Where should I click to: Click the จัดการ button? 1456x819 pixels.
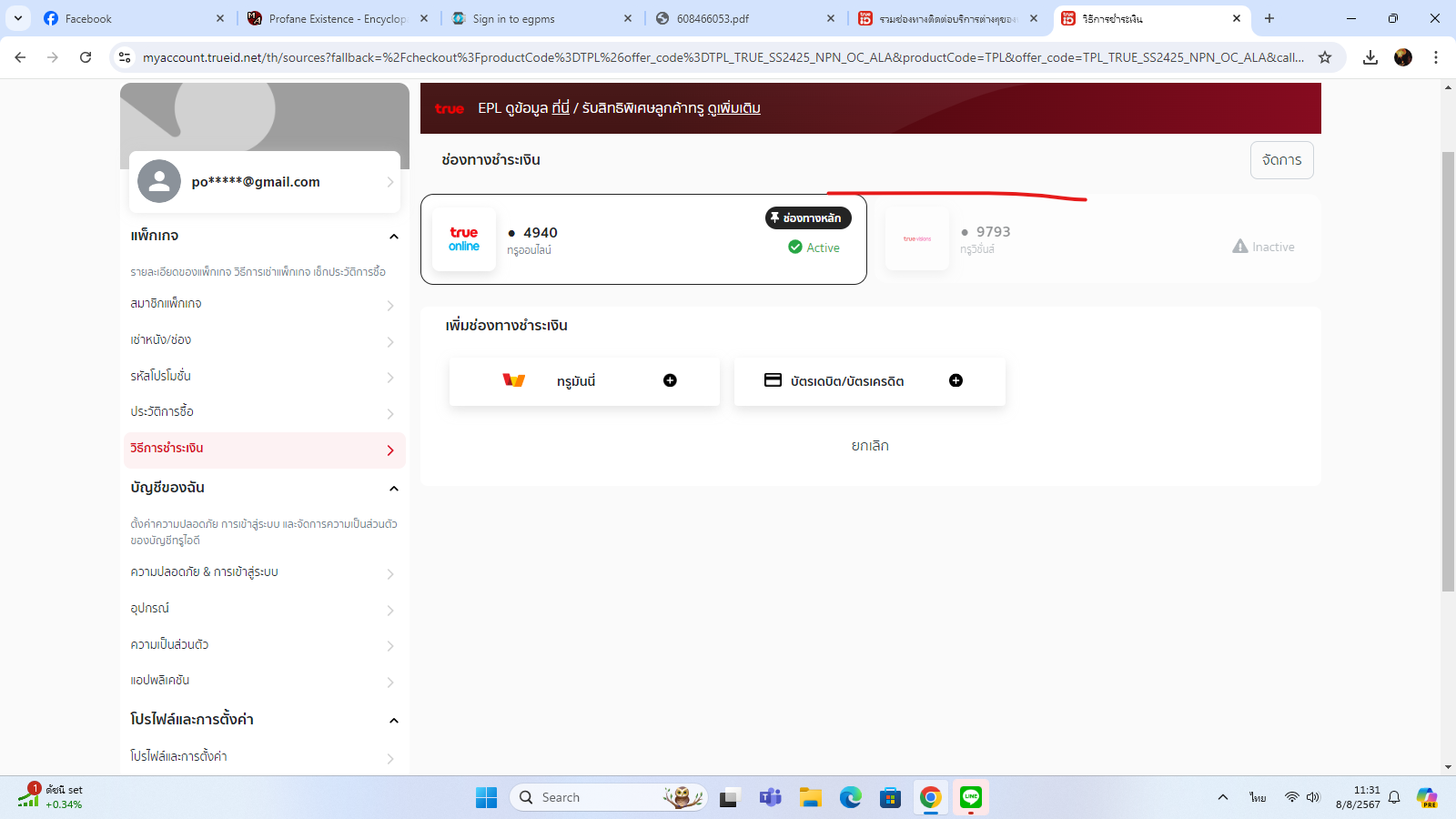(1281, 160)
